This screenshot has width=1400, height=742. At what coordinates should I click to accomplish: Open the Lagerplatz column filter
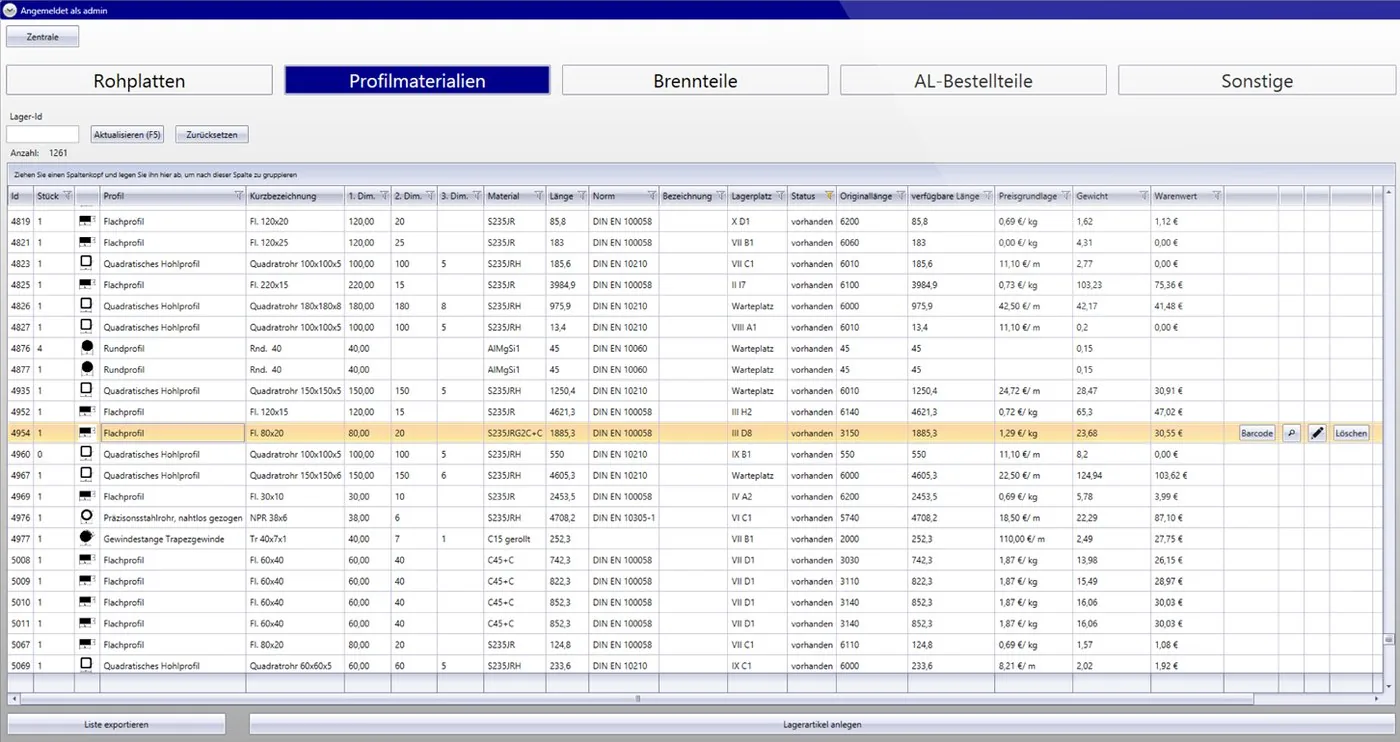pyautogui.click(x=779, y=196)
